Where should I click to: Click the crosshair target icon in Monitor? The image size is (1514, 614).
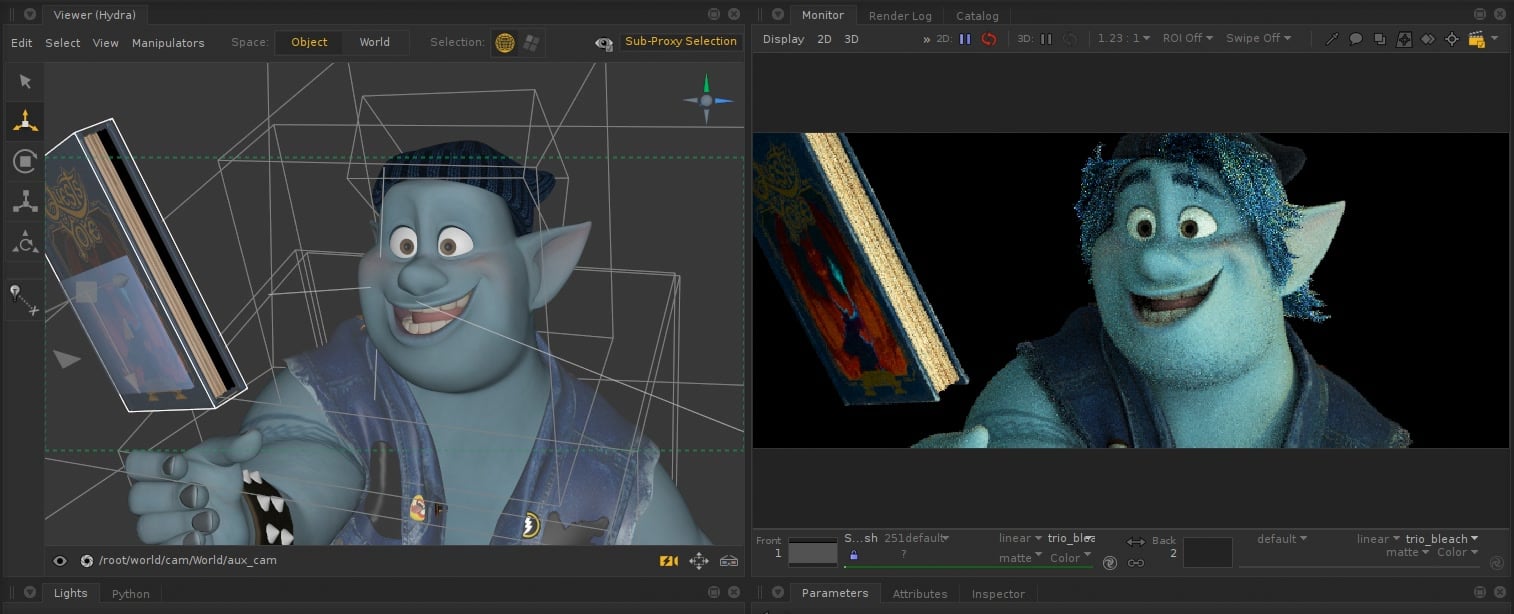pyautogui.click(x=1451, y=39)
